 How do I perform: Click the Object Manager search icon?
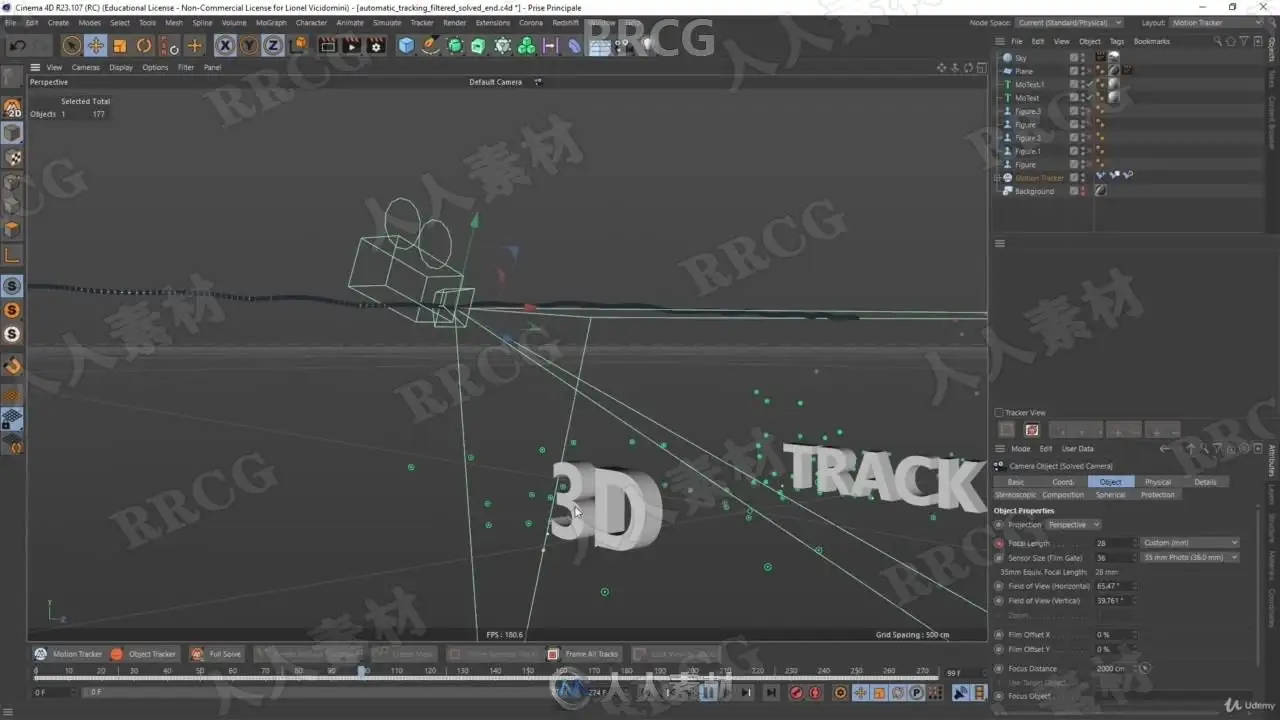[x=1217, y=41]
